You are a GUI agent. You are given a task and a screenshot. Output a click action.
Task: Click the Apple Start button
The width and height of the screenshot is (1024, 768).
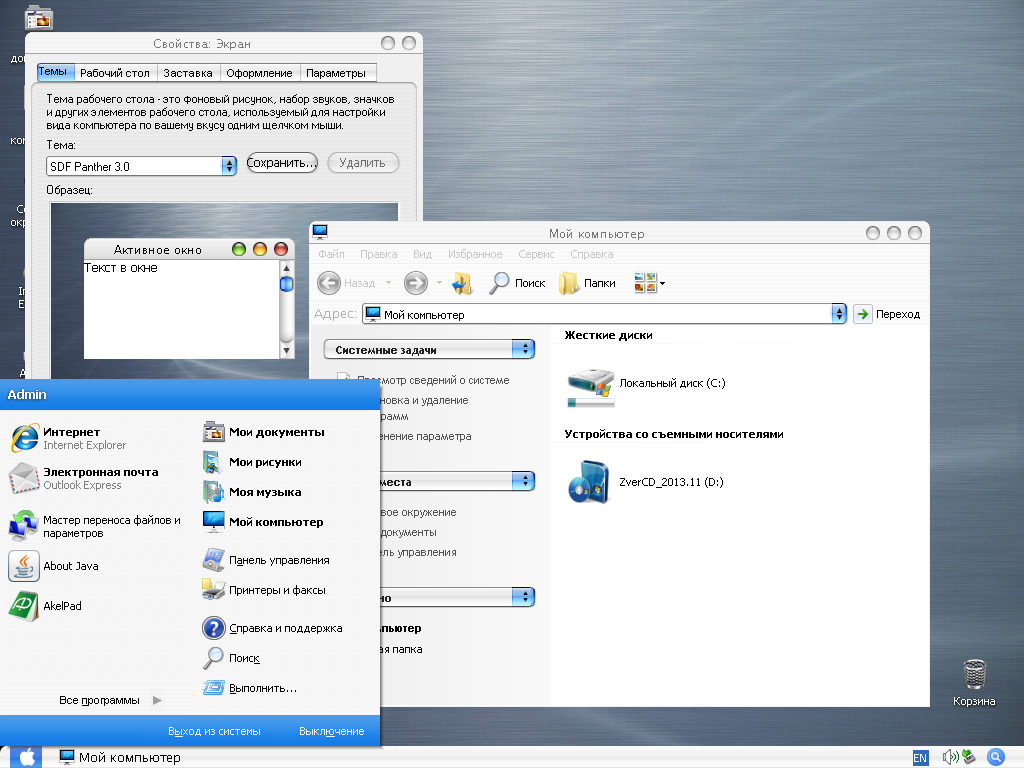pyautogui.click(x=26, y=757)
